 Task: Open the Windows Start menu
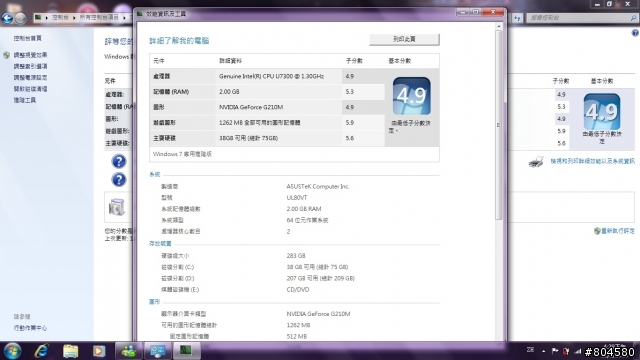tap(13, 351)
